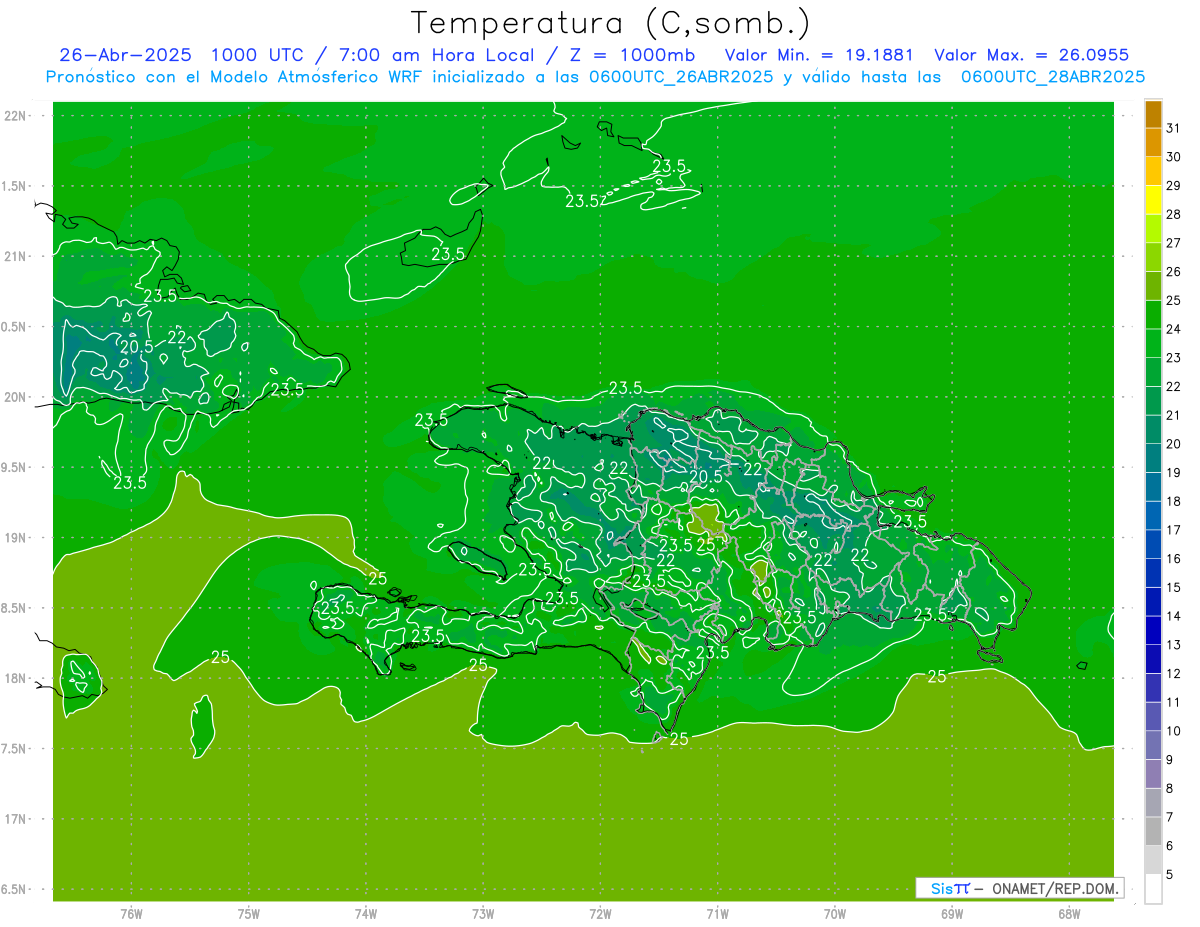The height and width of the screenshot is (927, 1200).
Task: Click the '17N' latitude axis label
Action: point(16,819)
